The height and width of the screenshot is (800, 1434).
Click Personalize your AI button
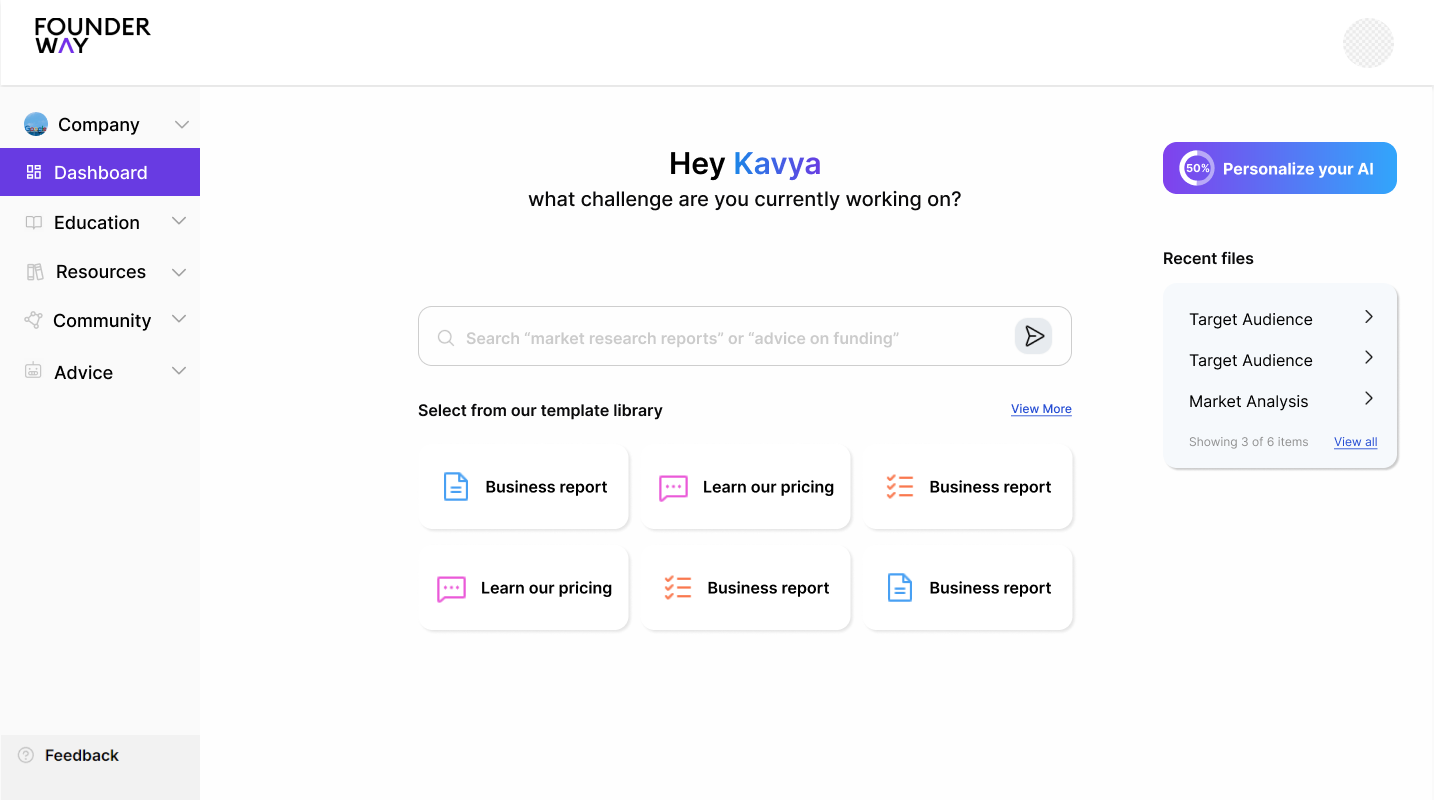pyautogui.click(x=1280, y=168)
